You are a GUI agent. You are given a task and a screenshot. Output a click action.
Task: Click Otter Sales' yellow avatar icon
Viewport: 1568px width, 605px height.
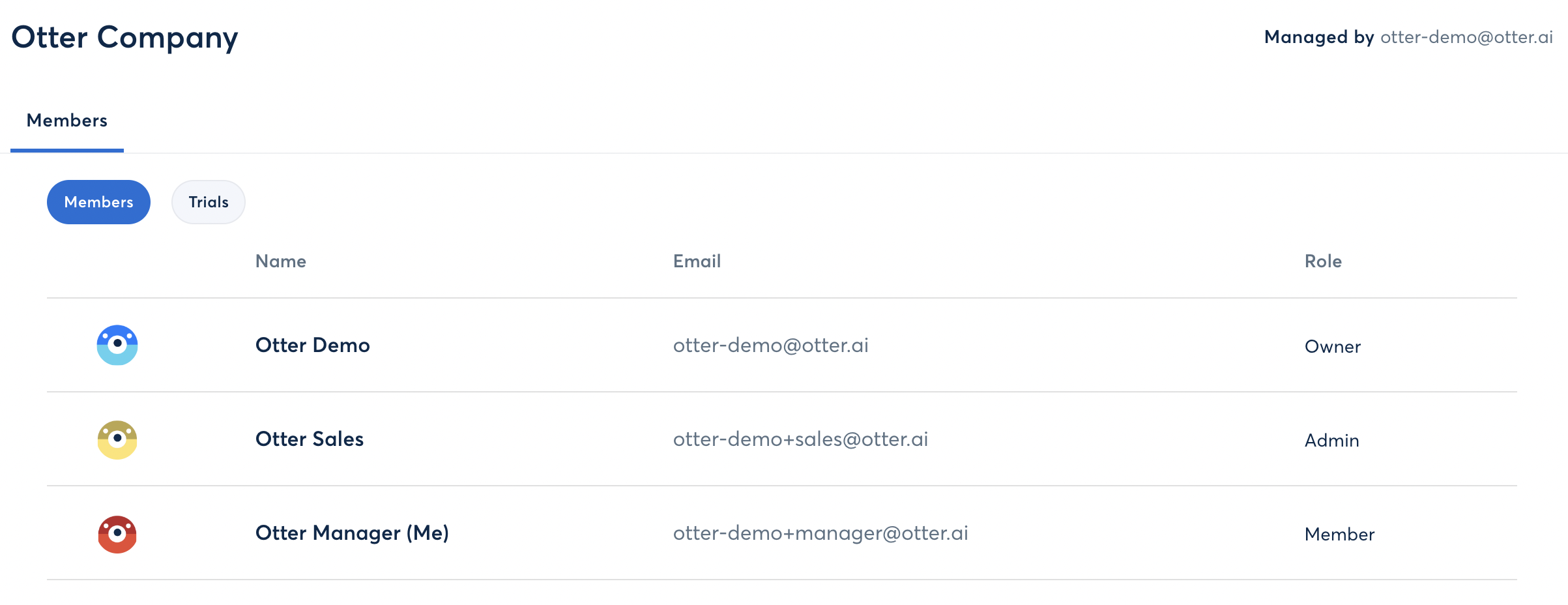tap(117, 439)
